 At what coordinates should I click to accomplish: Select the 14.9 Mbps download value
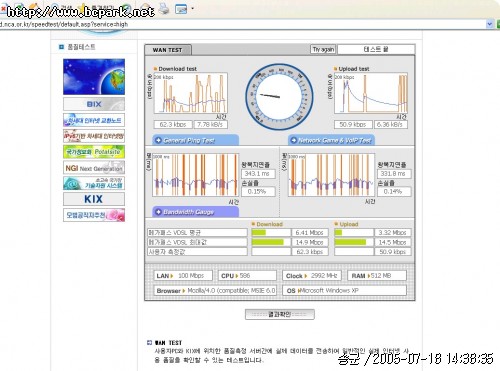point(310,242)
